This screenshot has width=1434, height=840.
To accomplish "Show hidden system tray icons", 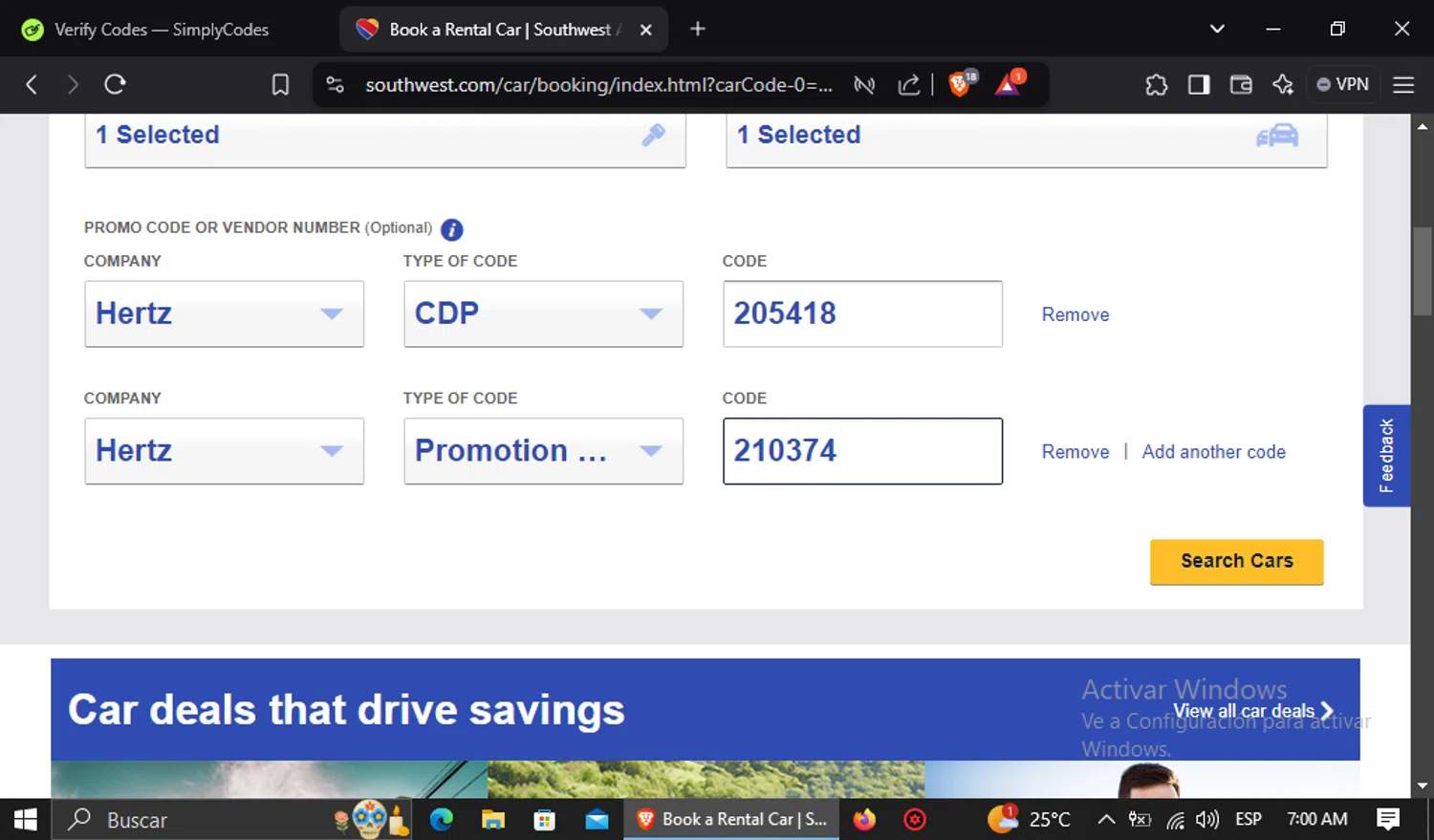I will 1106,820.
